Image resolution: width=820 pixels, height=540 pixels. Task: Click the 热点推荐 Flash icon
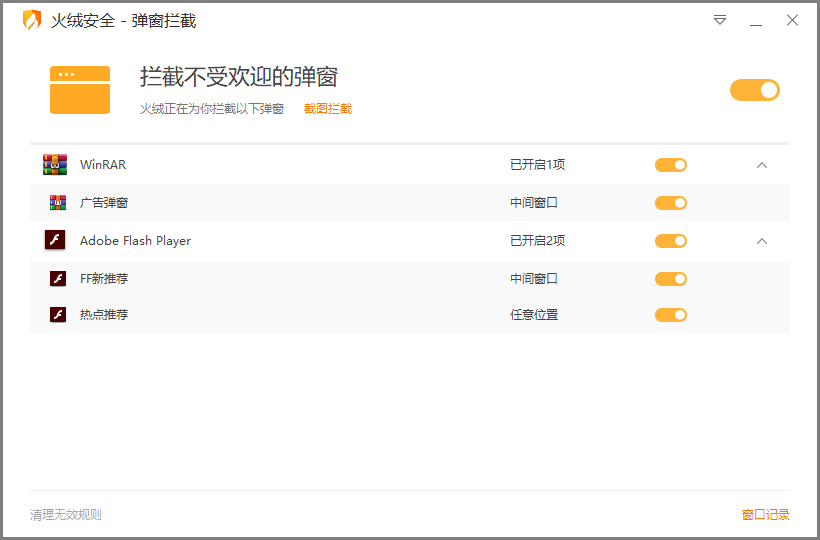(58, 315)
